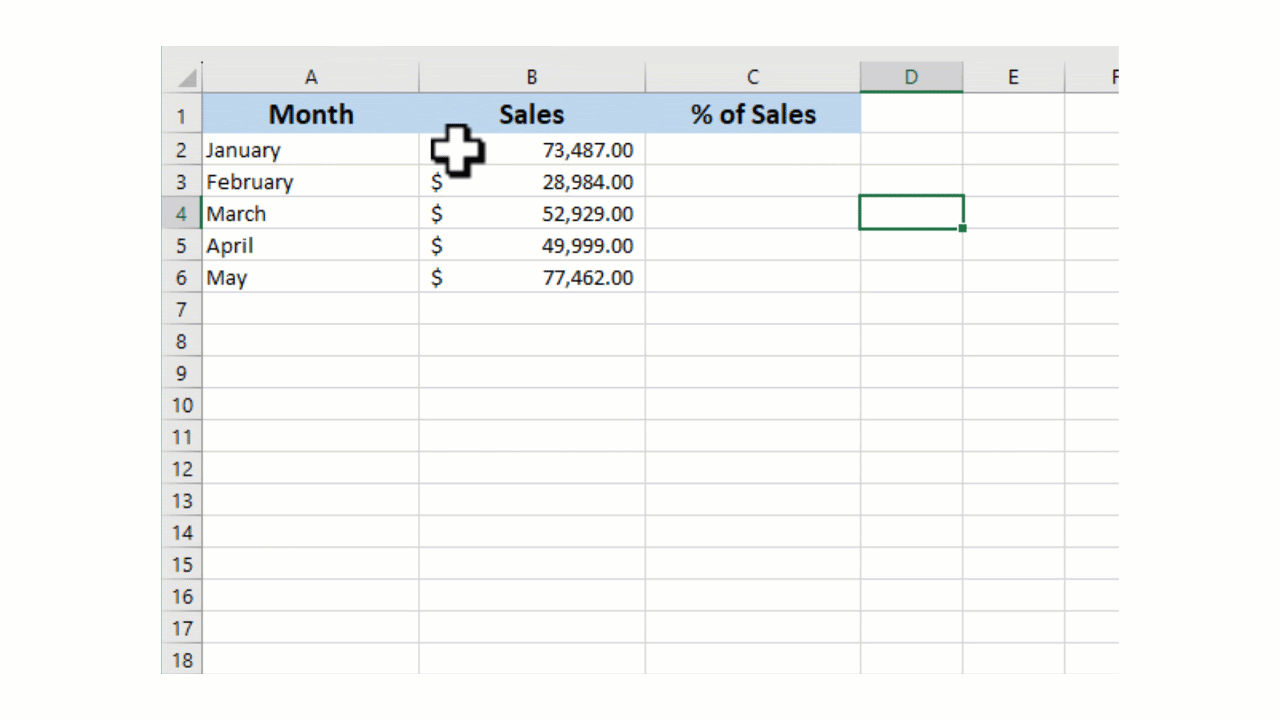Select the January cell
The image size is (1280, 720).
click(311, 150)
